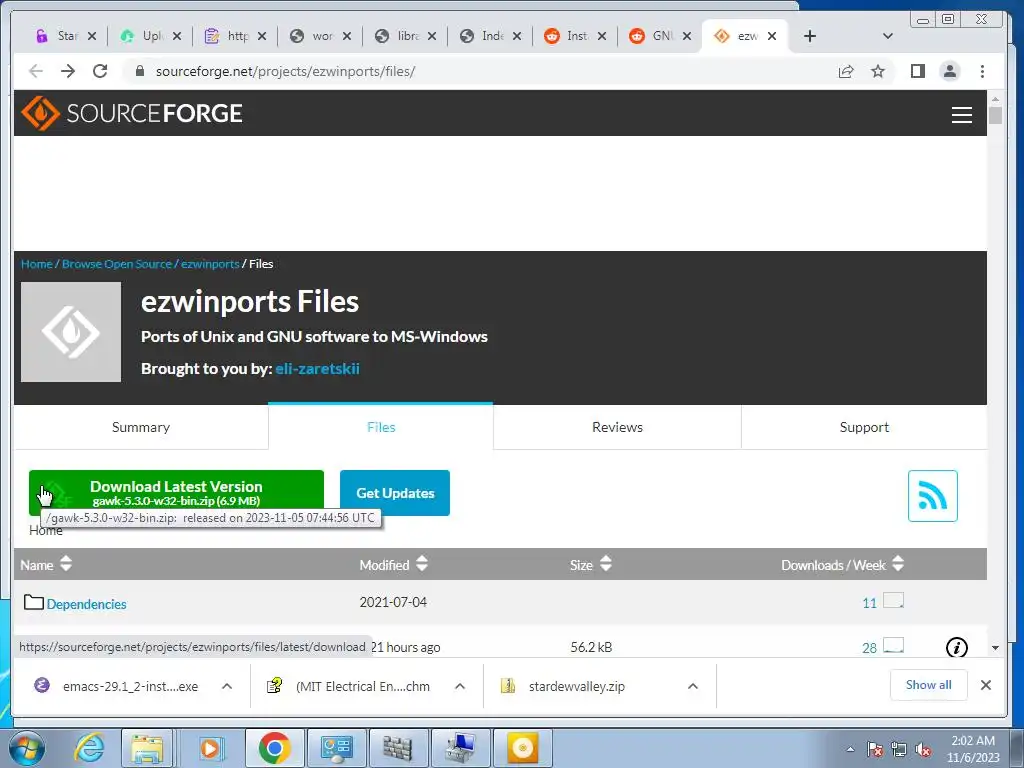Screen dimensions: 1024x768
Task: Click ezwinports breadcrumb link
Action: tap(210, 264)
